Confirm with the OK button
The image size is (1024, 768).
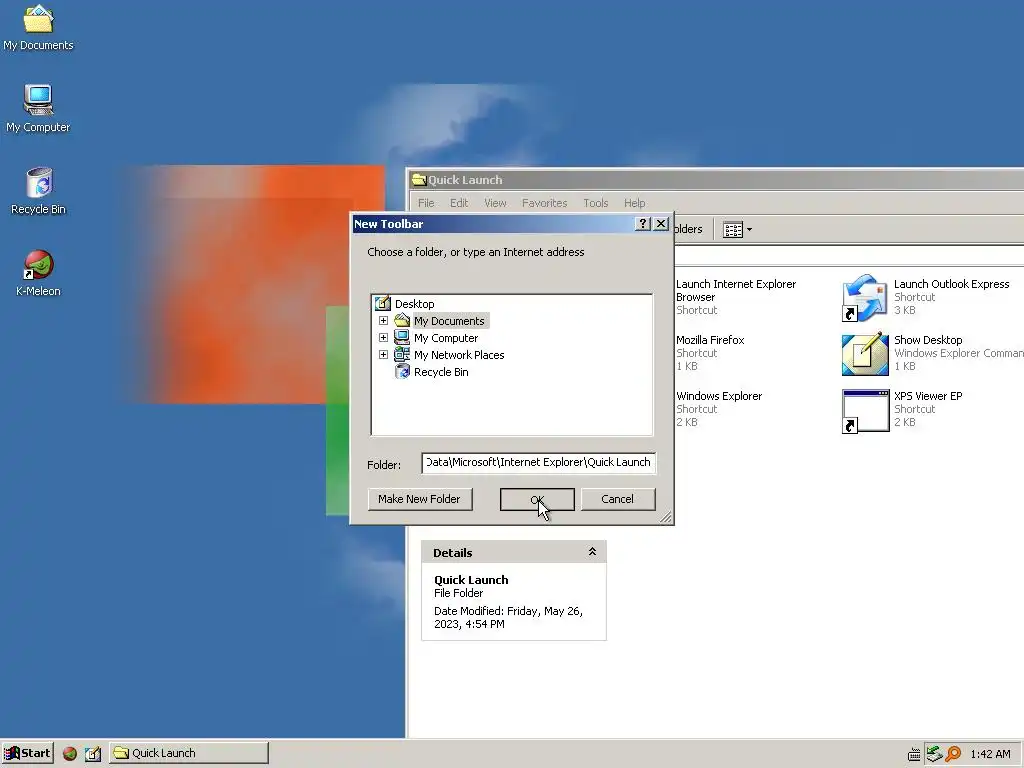tap(537, 499)
